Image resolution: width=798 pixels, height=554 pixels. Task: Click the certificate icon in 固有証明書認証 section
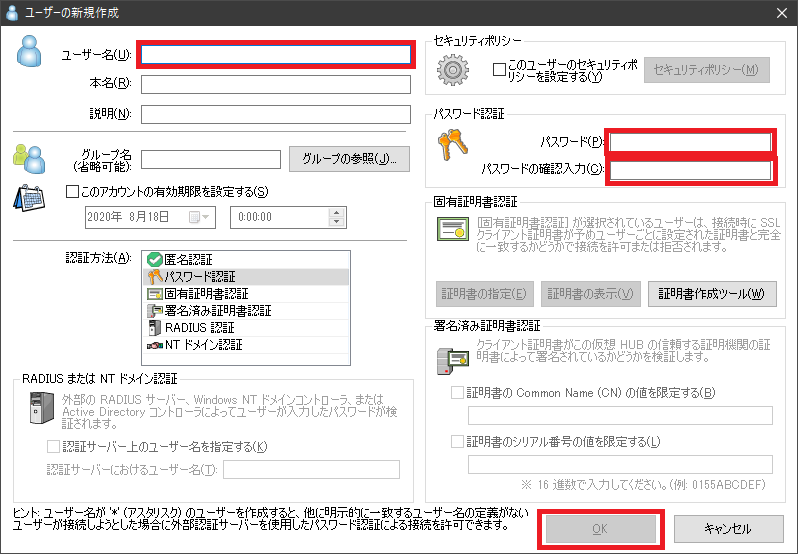pyautogui.click(x=452, y=229)
